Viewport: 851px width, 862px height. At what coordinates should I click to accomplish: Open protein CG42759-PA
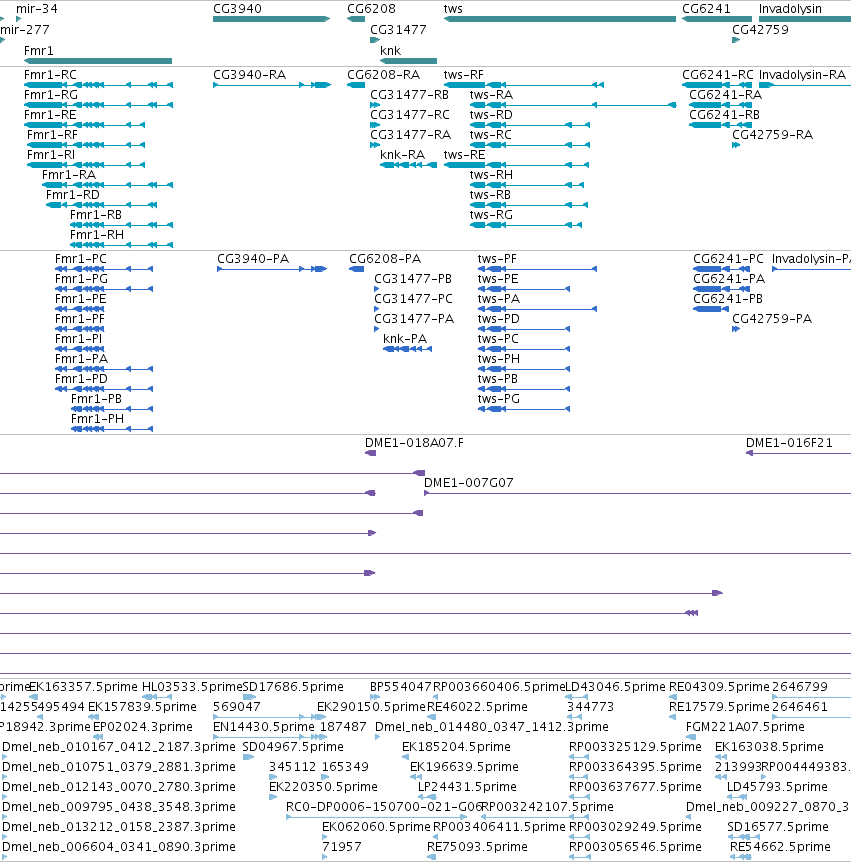click(x=736, y=329)
